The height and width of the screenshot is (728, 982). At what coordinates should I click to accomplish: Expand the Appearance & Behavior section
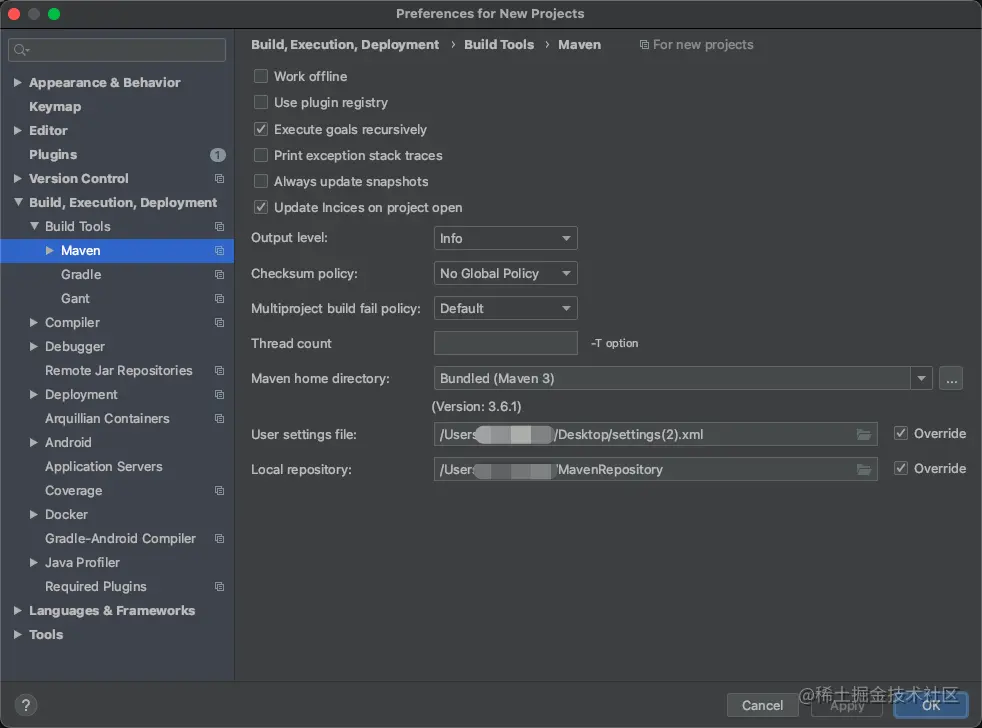pyautogui.click(x=18, y=83)
